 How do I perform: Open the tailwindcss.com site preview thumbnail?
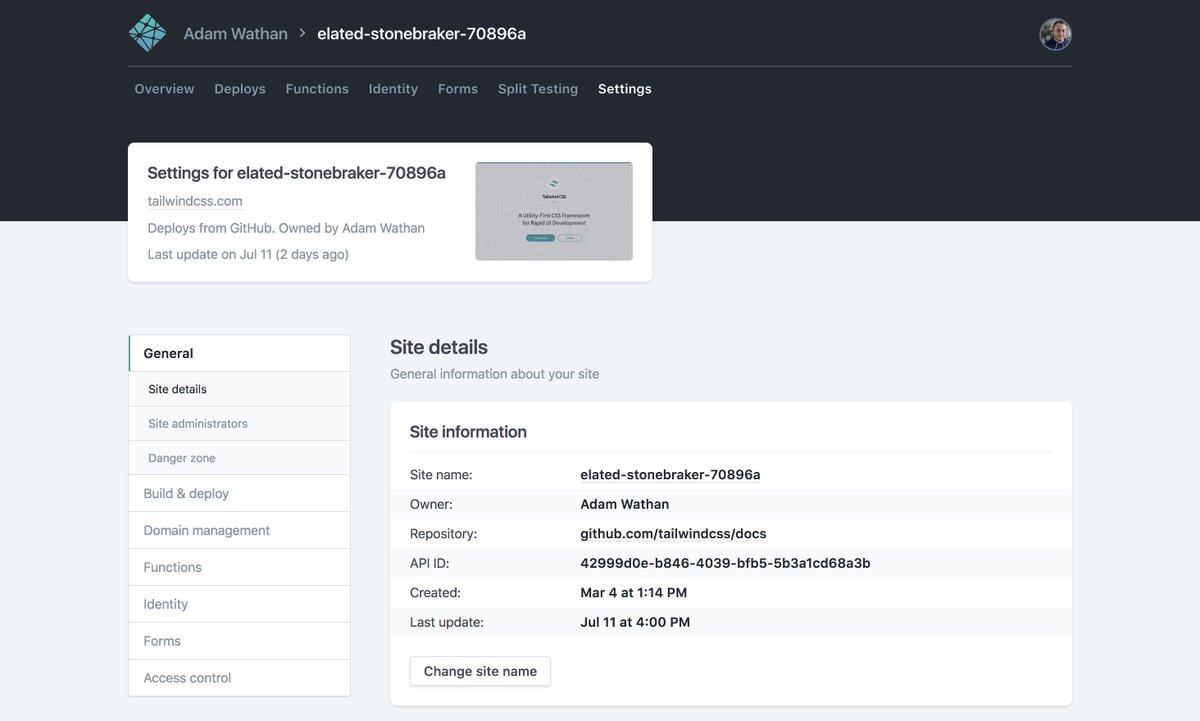click(554, 211)
